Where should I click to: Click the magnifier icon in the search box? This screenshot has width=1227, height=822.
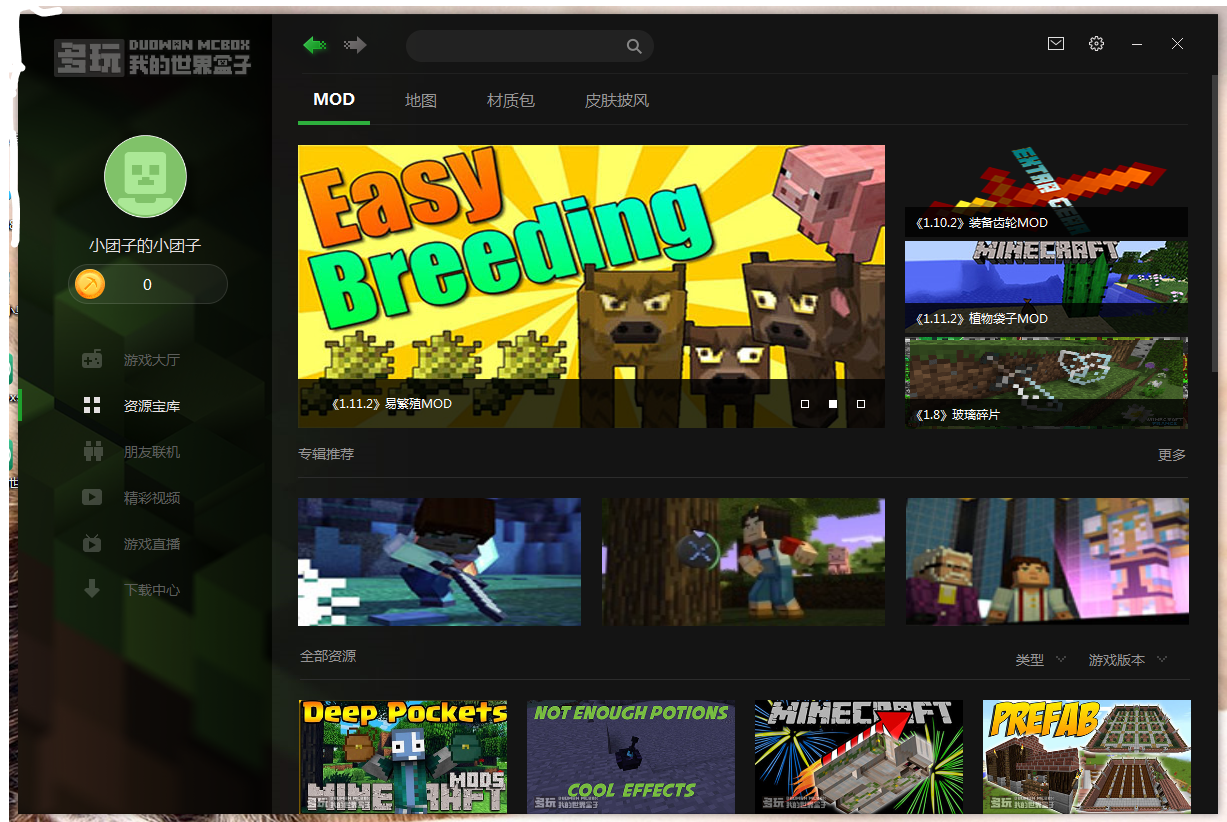click(x=634, y=46)
